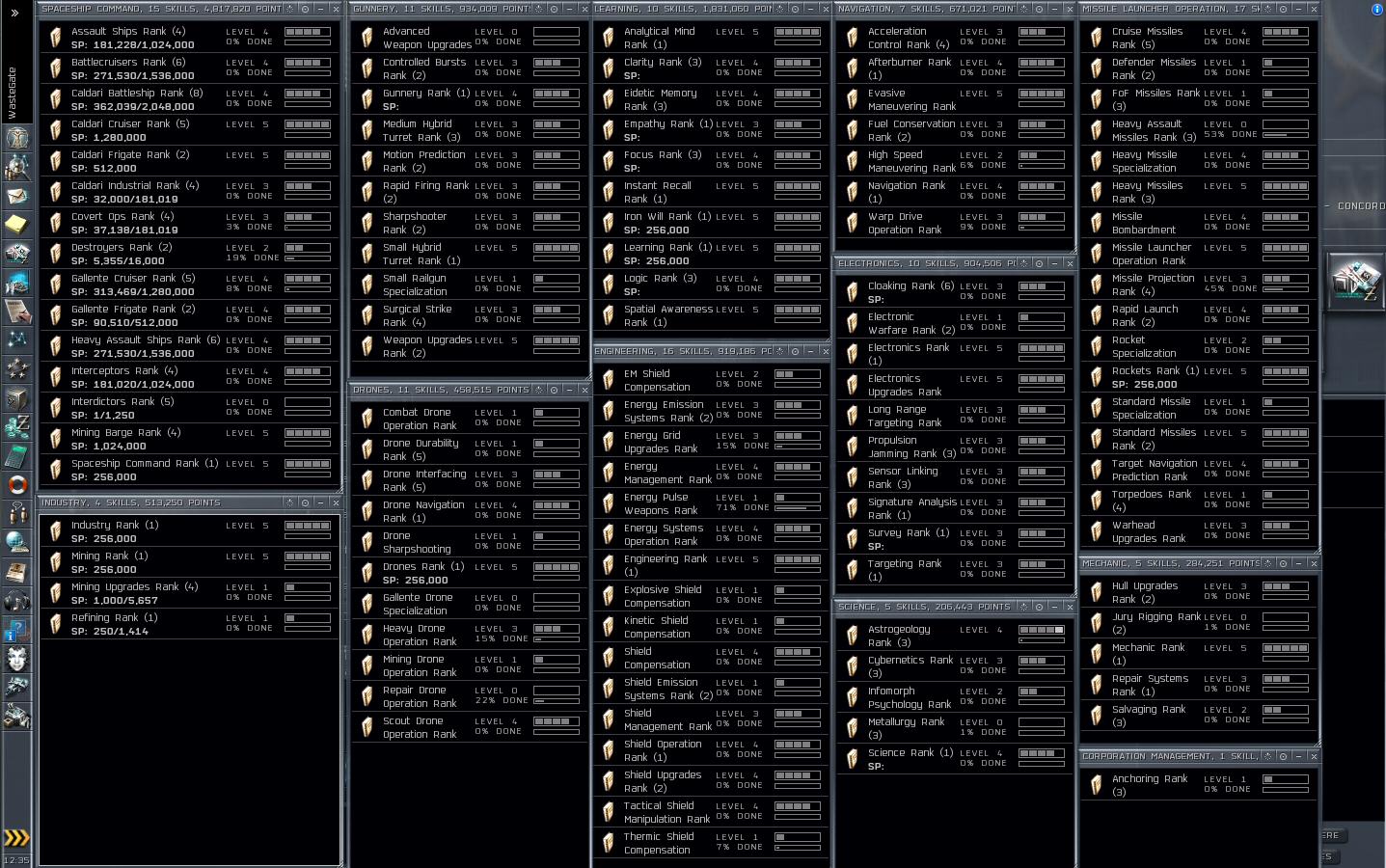Toggle the pin circle on Learning window

(795, 9)
